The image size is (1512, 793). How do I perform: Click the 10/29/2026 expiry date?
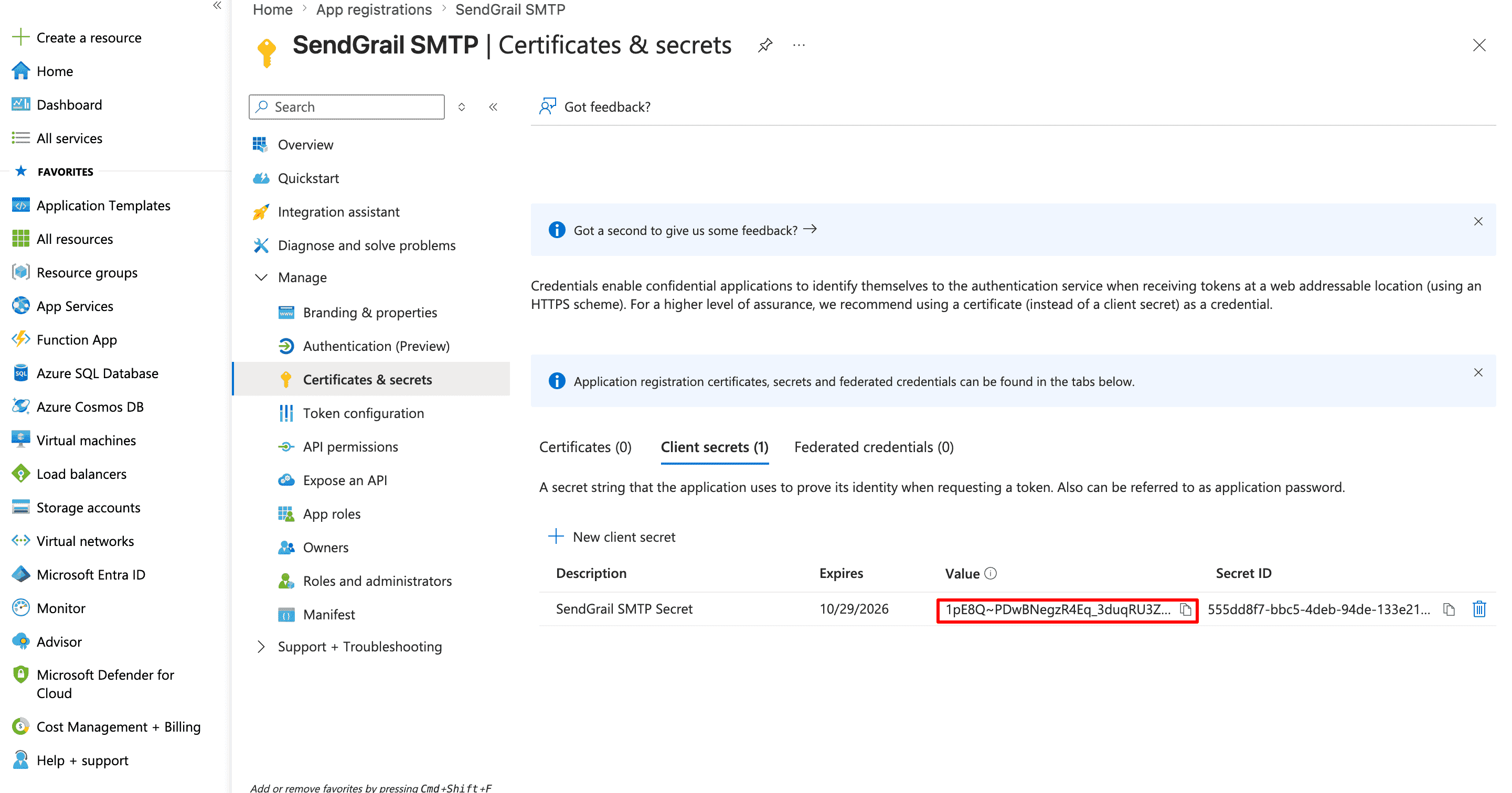(854, 609)
